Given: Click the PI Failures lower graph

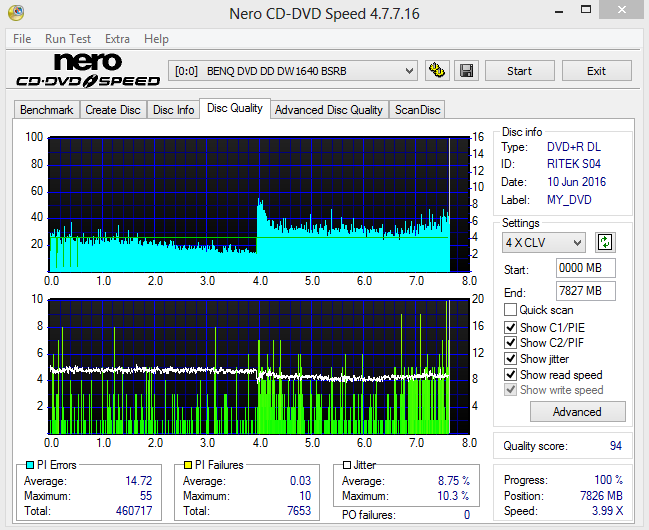Looking at the screenshot, I should [259, 366].
